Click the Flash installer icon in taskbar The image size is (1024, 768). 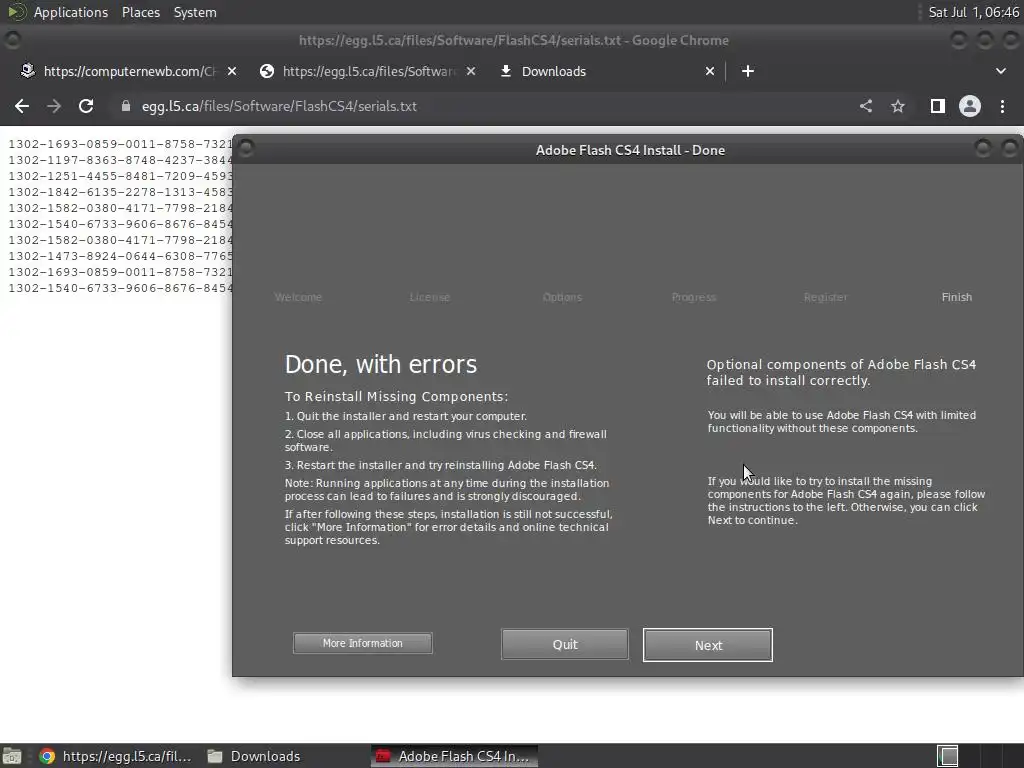[383, 756]
